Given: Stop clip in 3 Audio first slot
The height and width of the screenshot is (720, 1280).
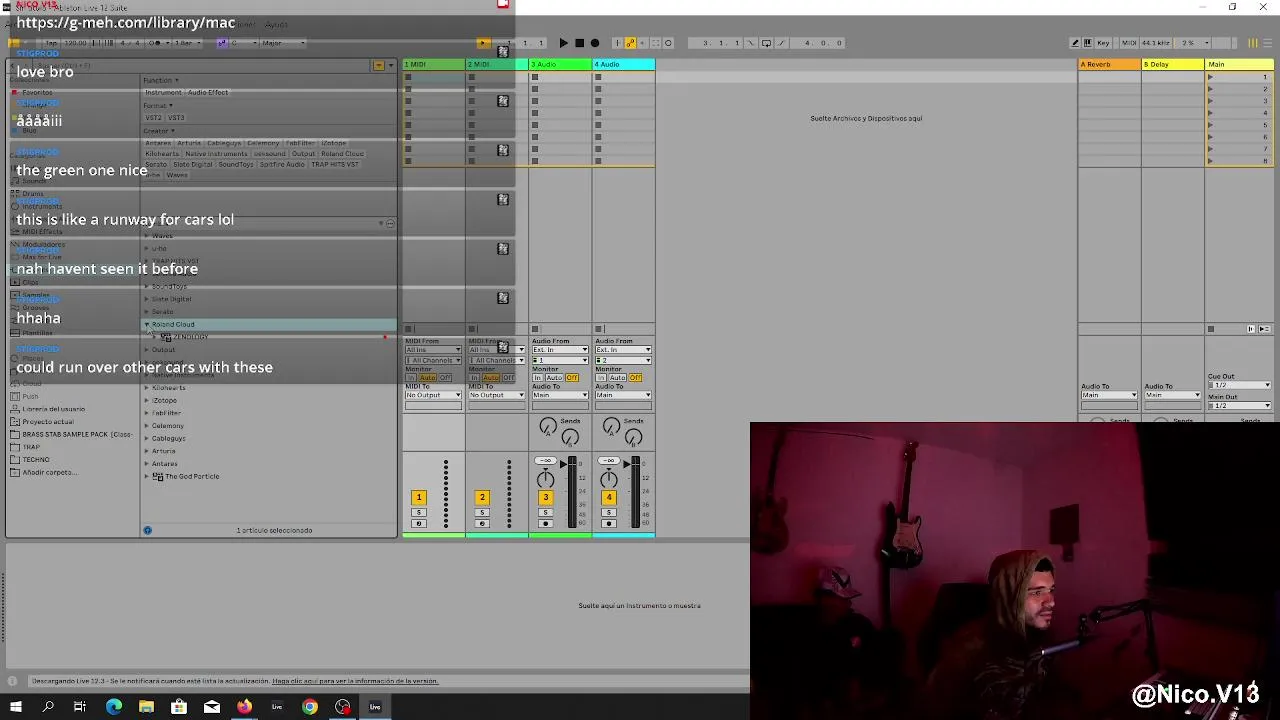Looking at the screenshot, I should (x=535, y=77).
